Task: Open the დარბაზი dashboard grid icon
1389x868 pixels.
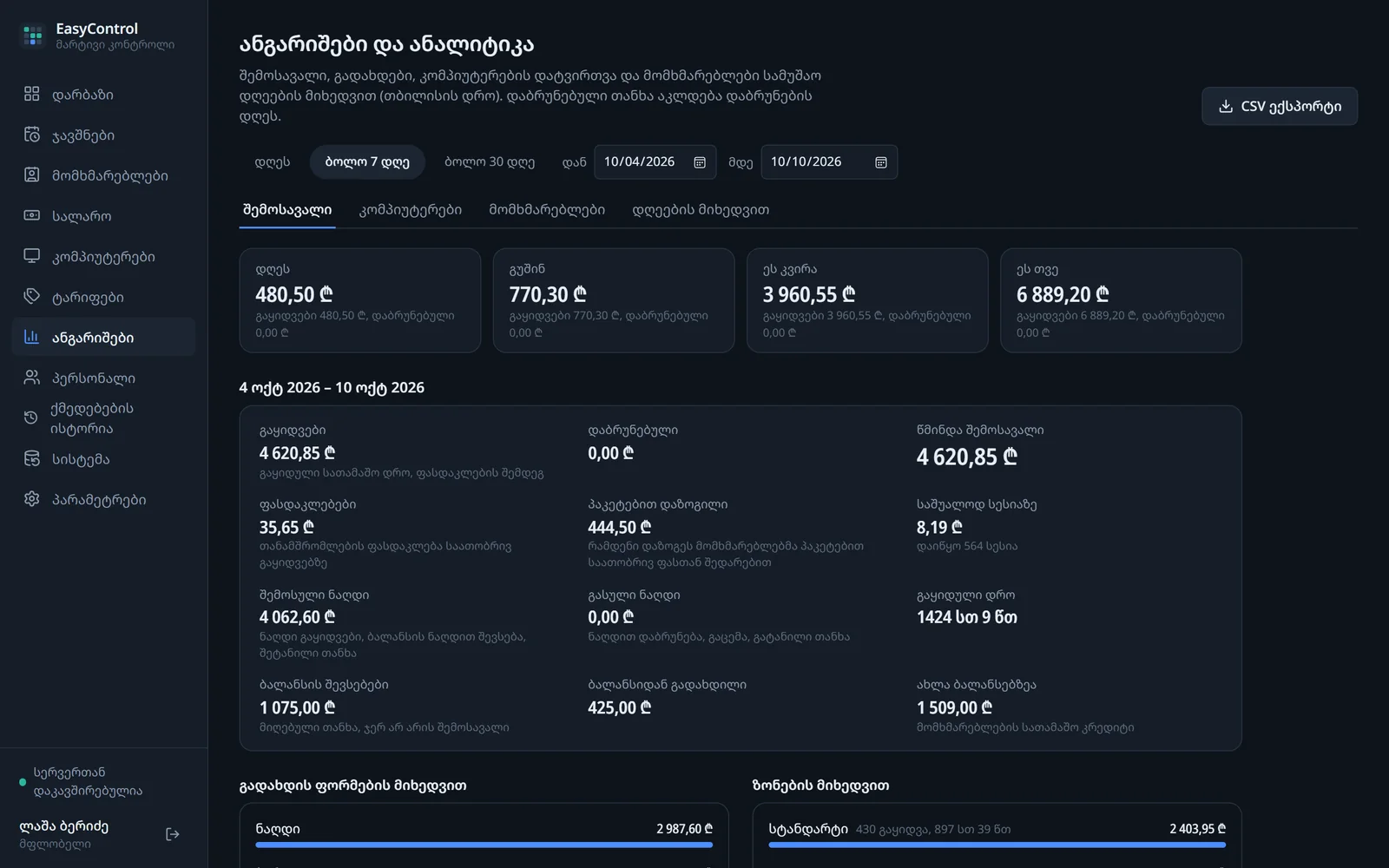Action: click(x=32, y=94)
